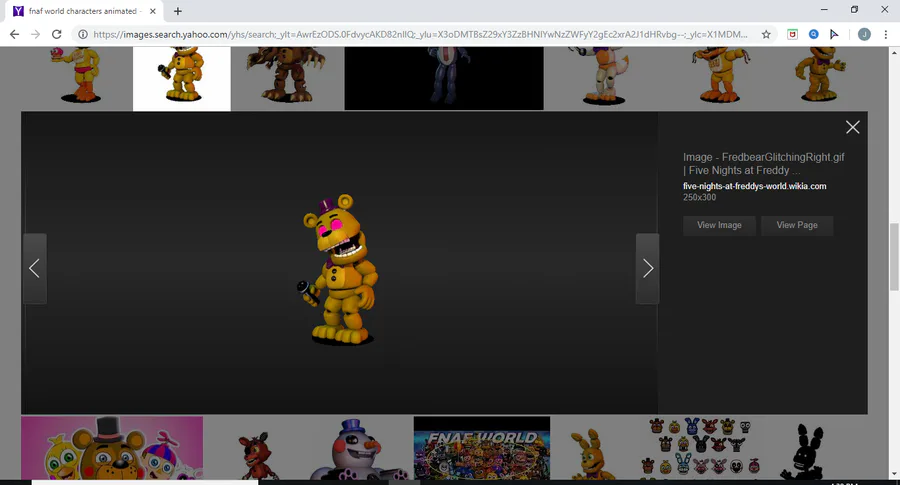The height and width of the screenshot is (485, 900).
Task: Select the dark Bonnie thumbnail on black
Action: point(444,78)
